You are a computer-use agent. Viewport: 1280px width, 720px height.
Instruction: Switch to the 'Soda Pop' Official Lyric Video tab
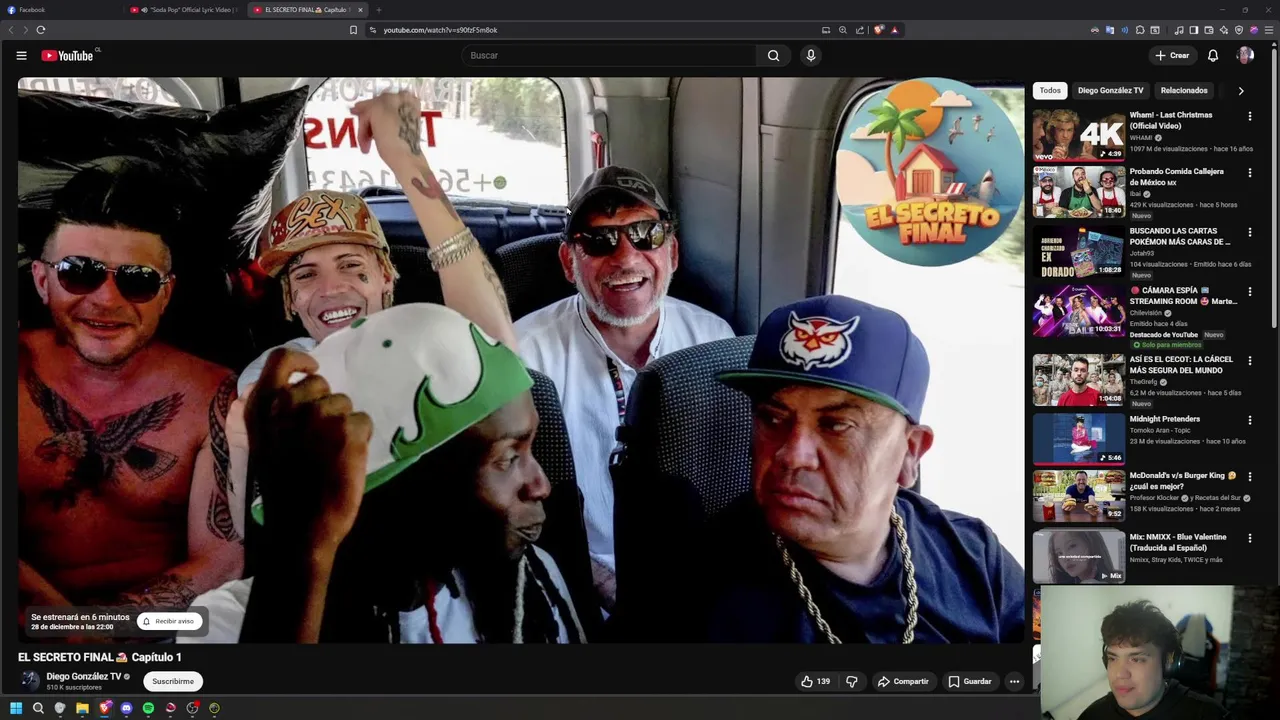(185, 10)
